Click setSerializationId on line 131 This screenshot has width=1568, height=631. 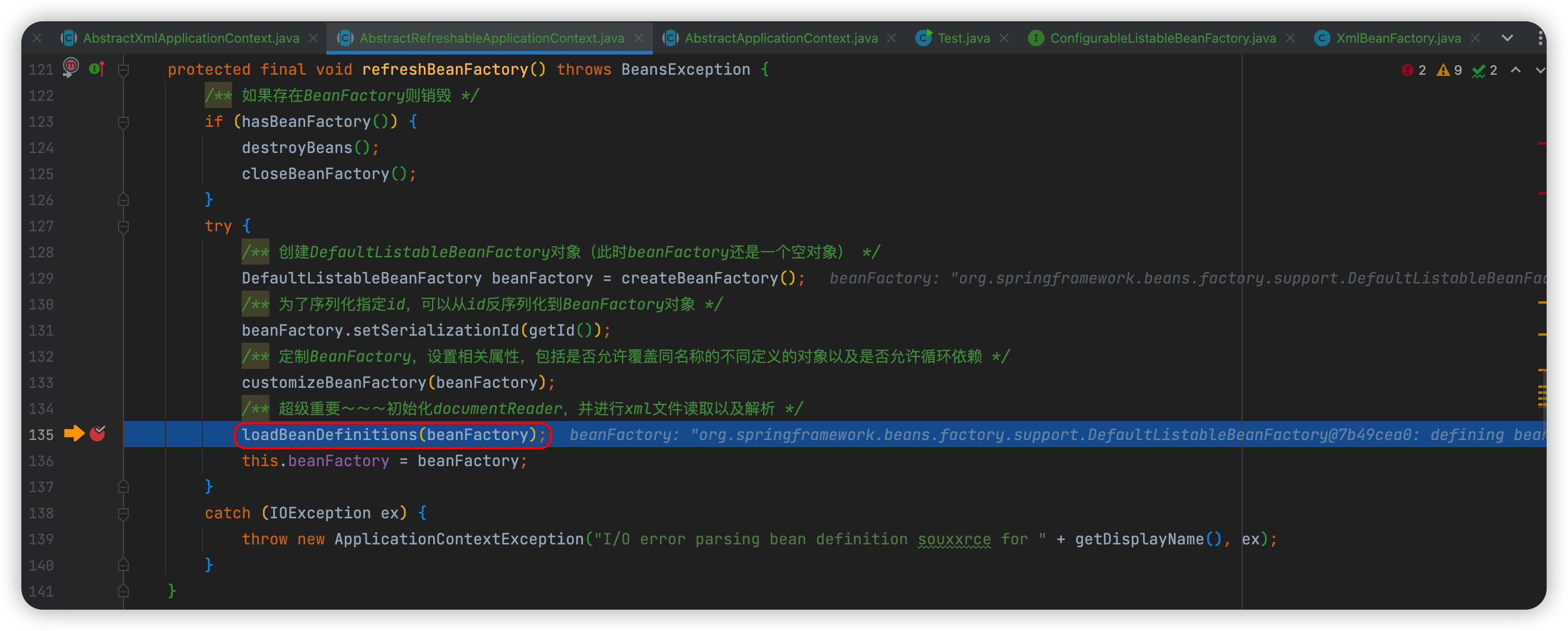click(x=436, y=330)
